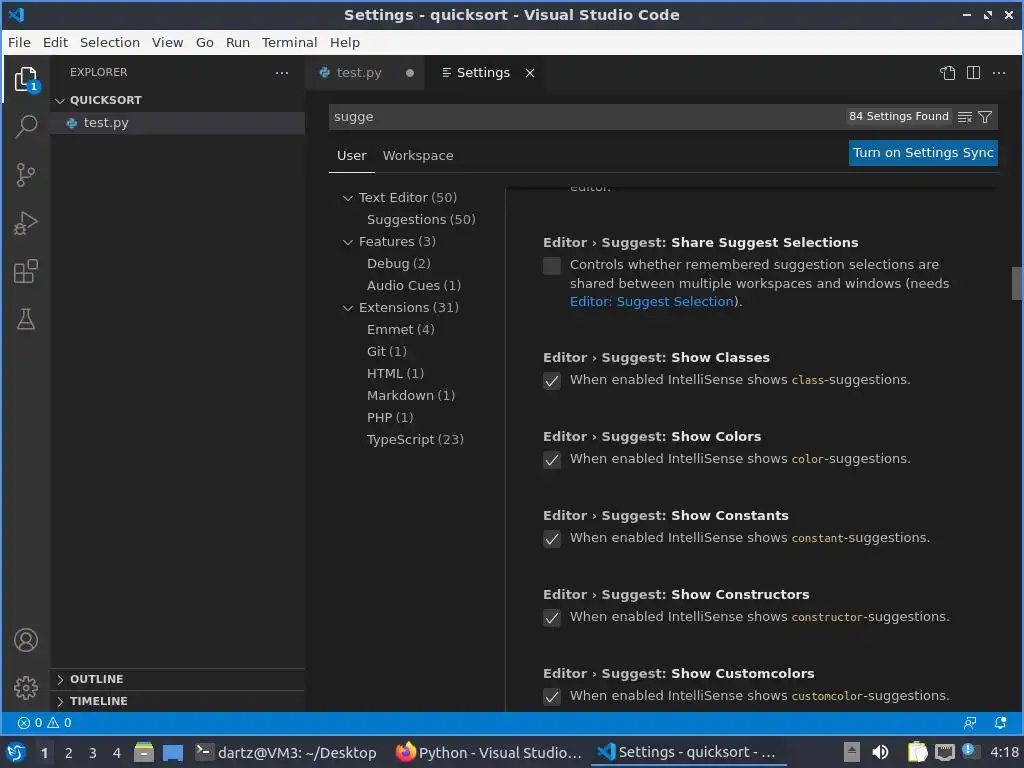
Task: Collapse the Features settings group
Action: (x=347, y=242)
